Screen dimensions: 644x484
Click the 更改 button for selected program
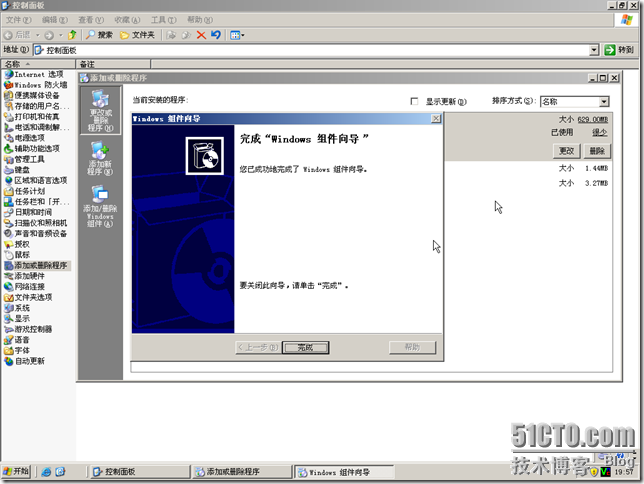click(x=566, y=151)
